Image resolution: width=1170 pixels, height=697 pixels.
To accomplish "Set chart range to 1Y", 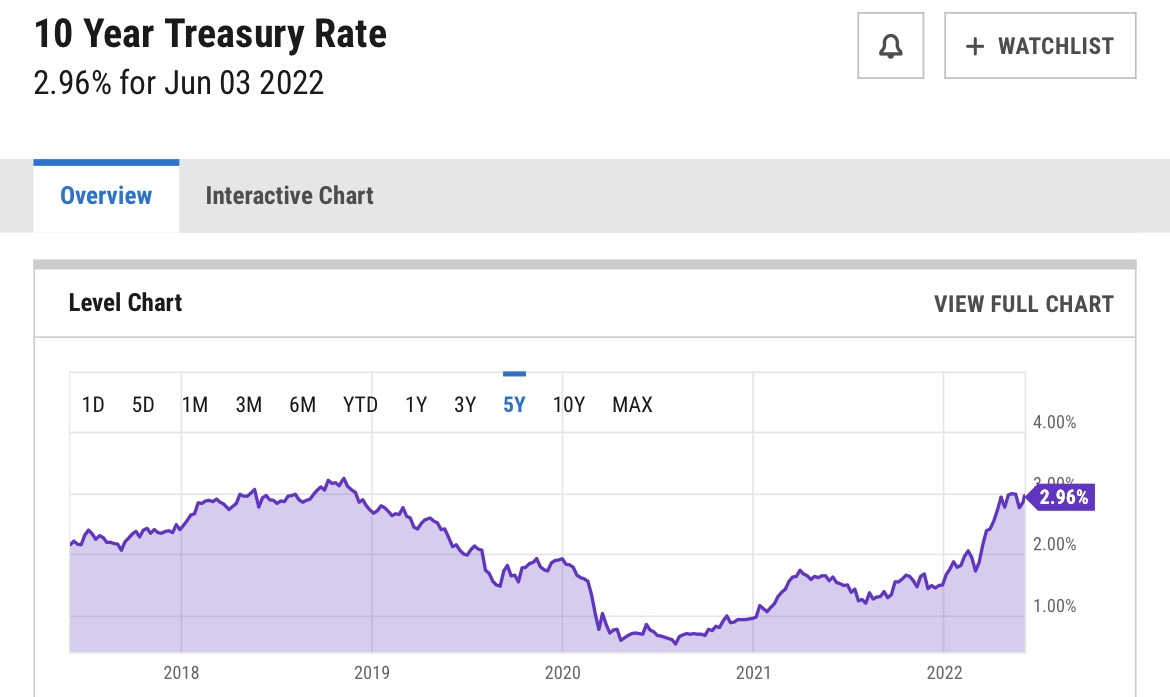I will (416, 405).
